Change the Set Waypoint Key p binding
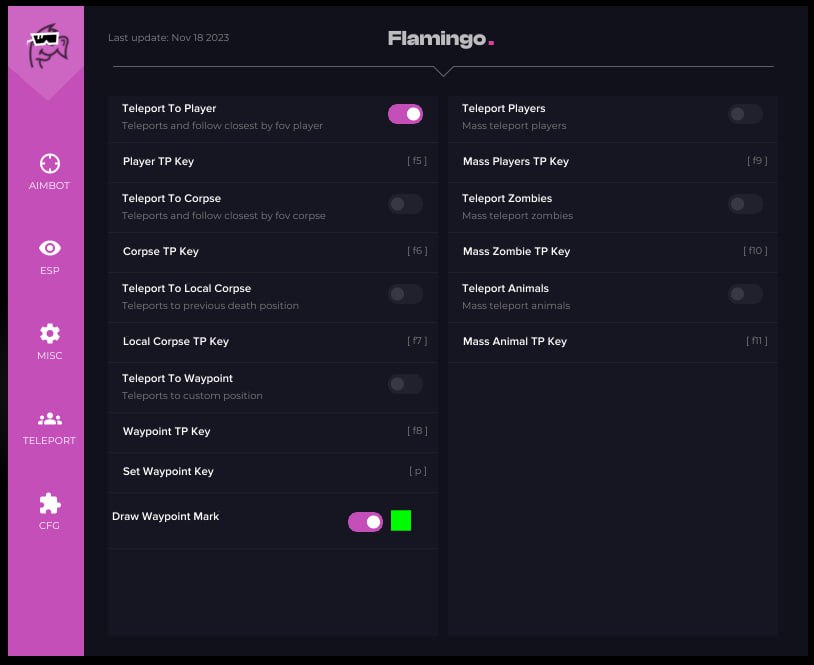 [x=418, y=471]
